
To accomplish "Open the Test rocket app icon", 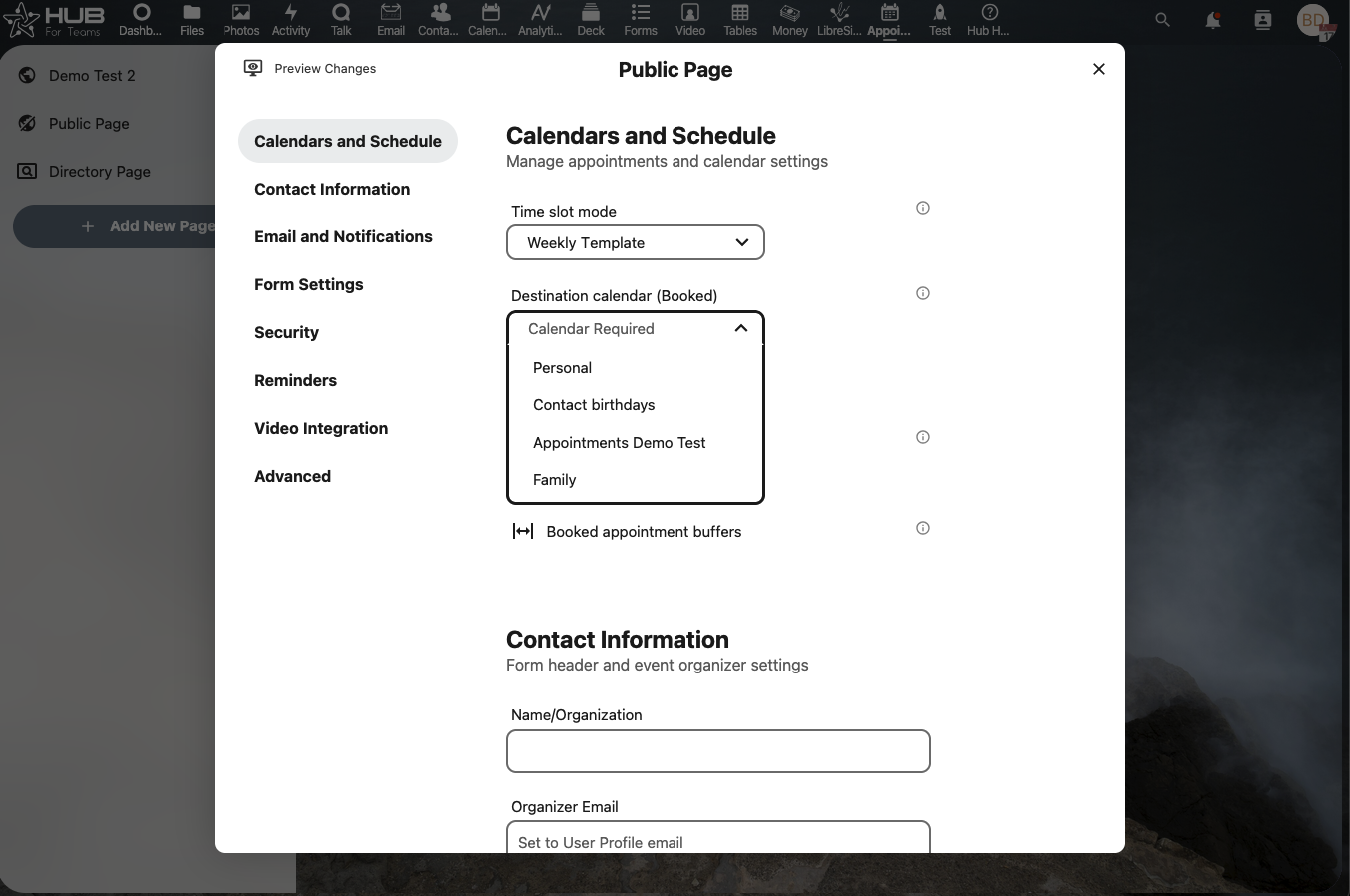I will click(940, 19).
